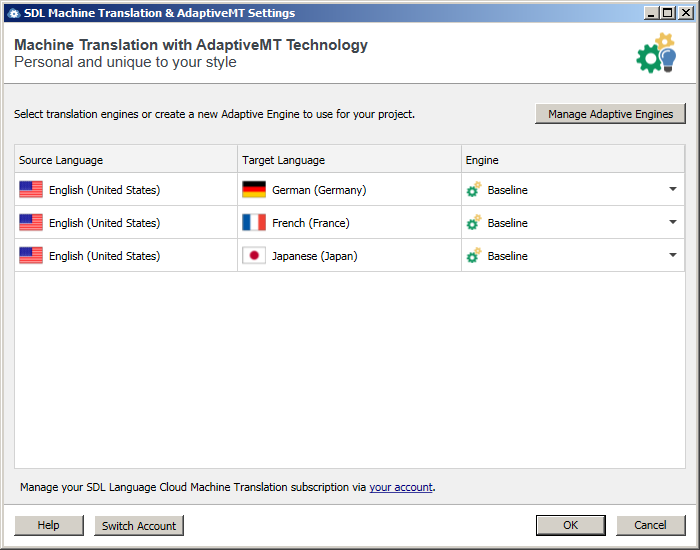Image resolution: width=700 pixels, height=550 pixels.
Task: Open the engine dropdown for French (France)
Action: [673, 222]
